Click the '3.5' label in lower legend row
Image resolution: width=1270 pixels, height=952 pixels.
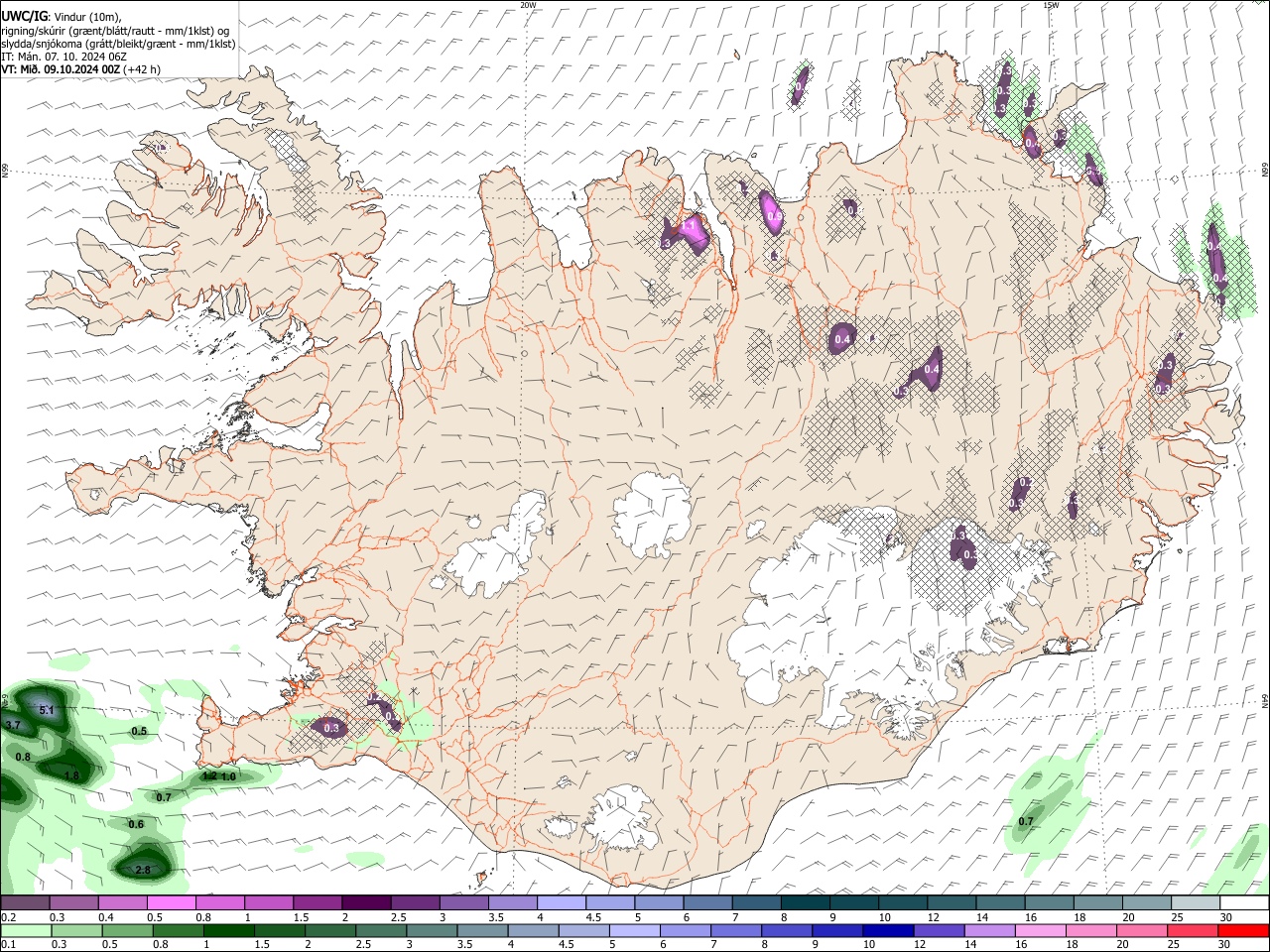pos(464,945)
